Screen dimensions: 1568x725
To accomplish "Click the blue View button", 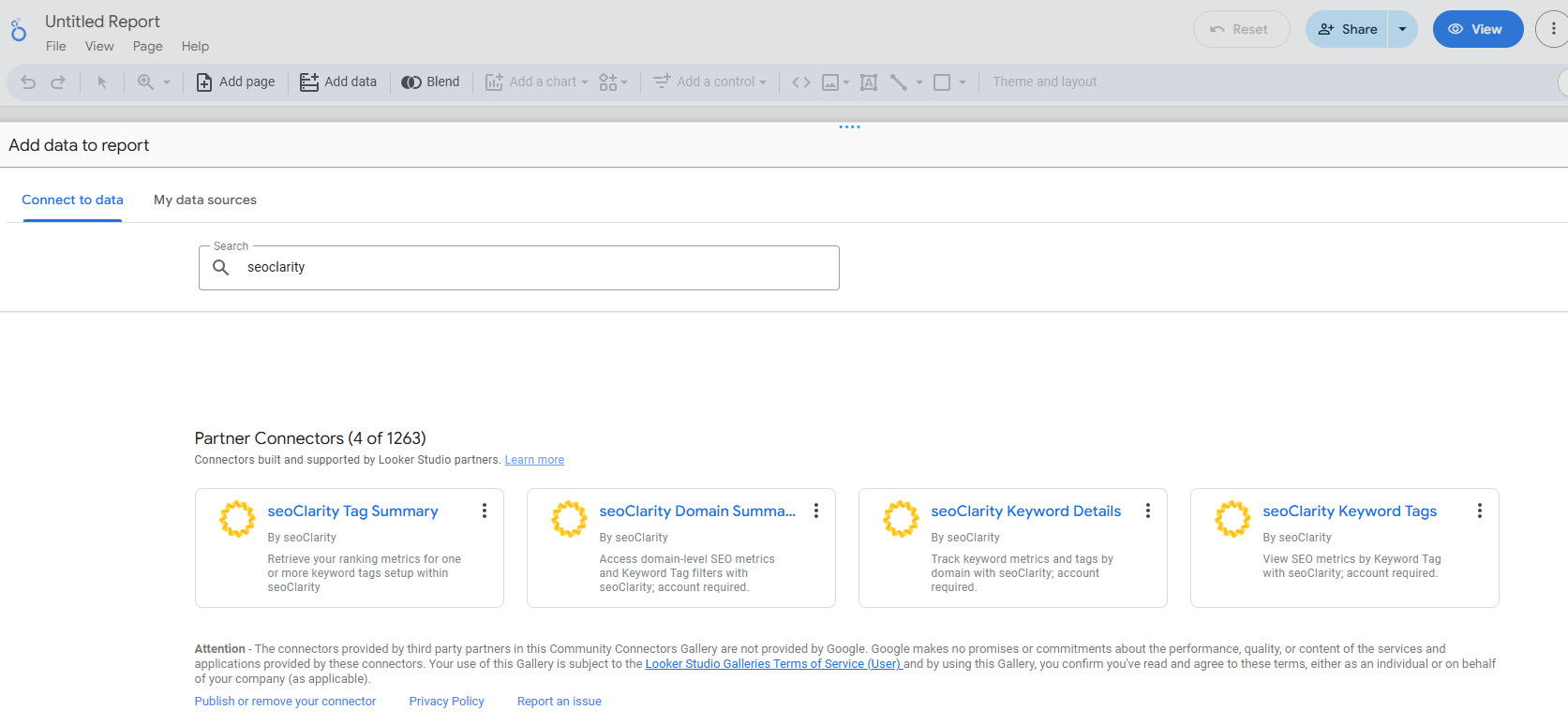I will pos(1477,29).
